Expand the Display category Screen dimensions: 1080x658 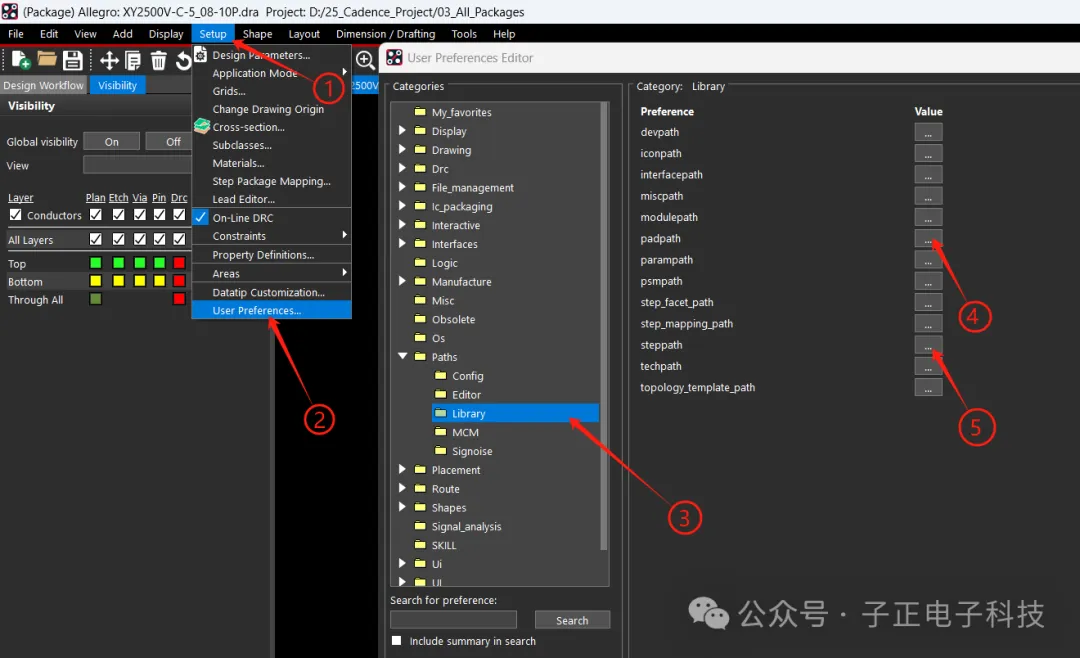402,130
